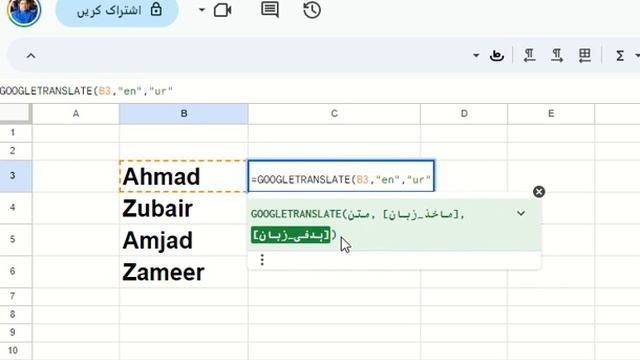This screenshot has height=360, width=640.
Task: Expand the GOOGLETRANSLATE help chevron
Action: click(x=521, y=213)
